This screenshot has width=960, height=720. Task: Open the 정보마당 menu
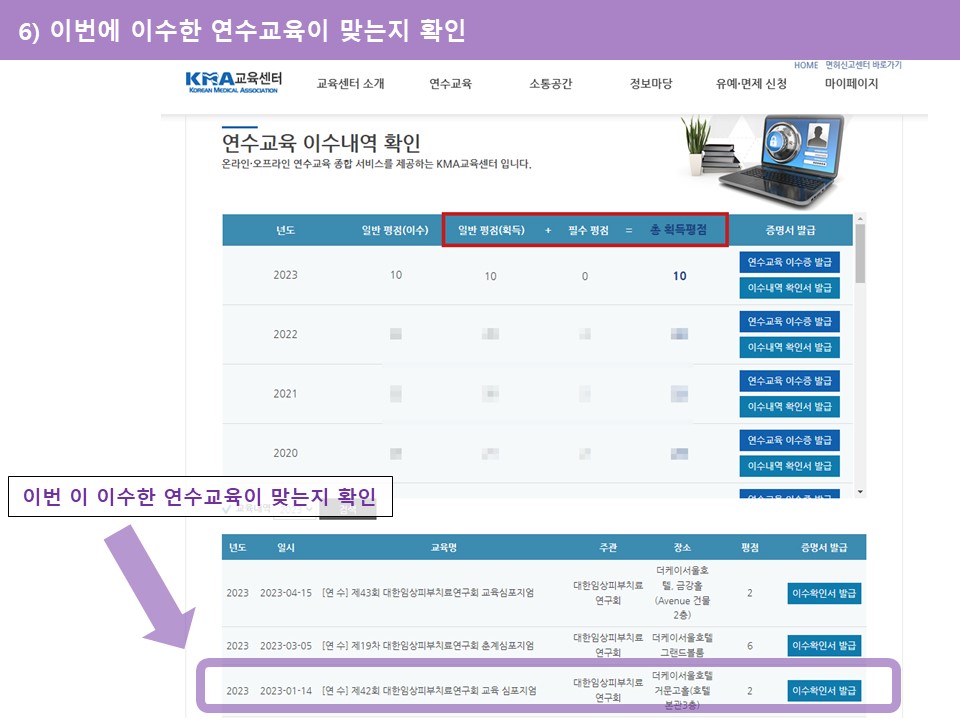651,84
